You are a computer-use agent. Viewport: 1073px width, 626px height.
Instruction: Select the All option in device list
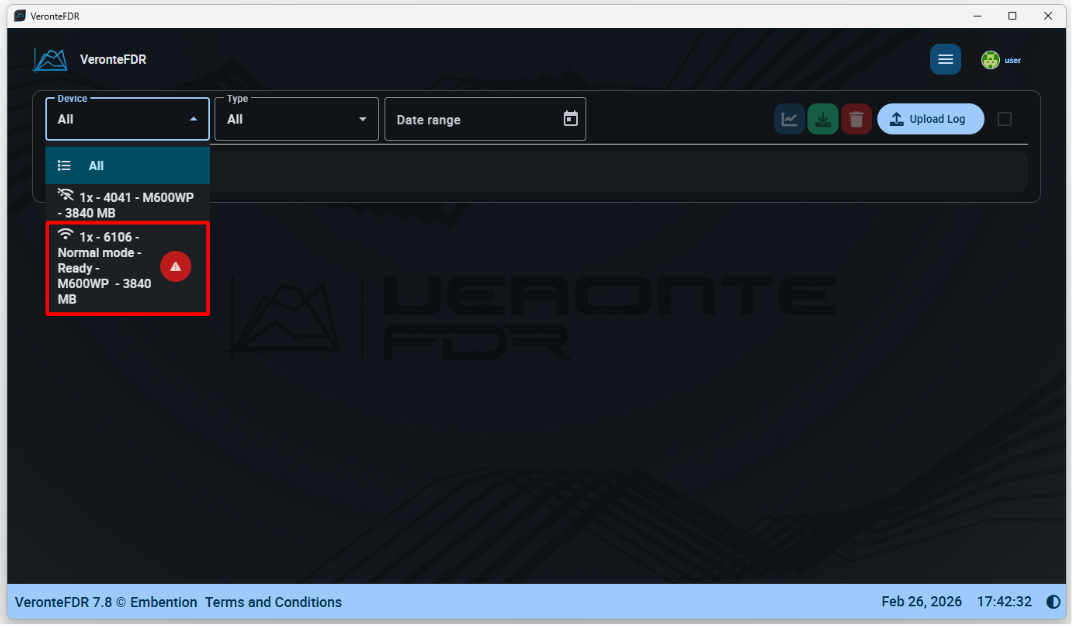(x=96, y=166)
